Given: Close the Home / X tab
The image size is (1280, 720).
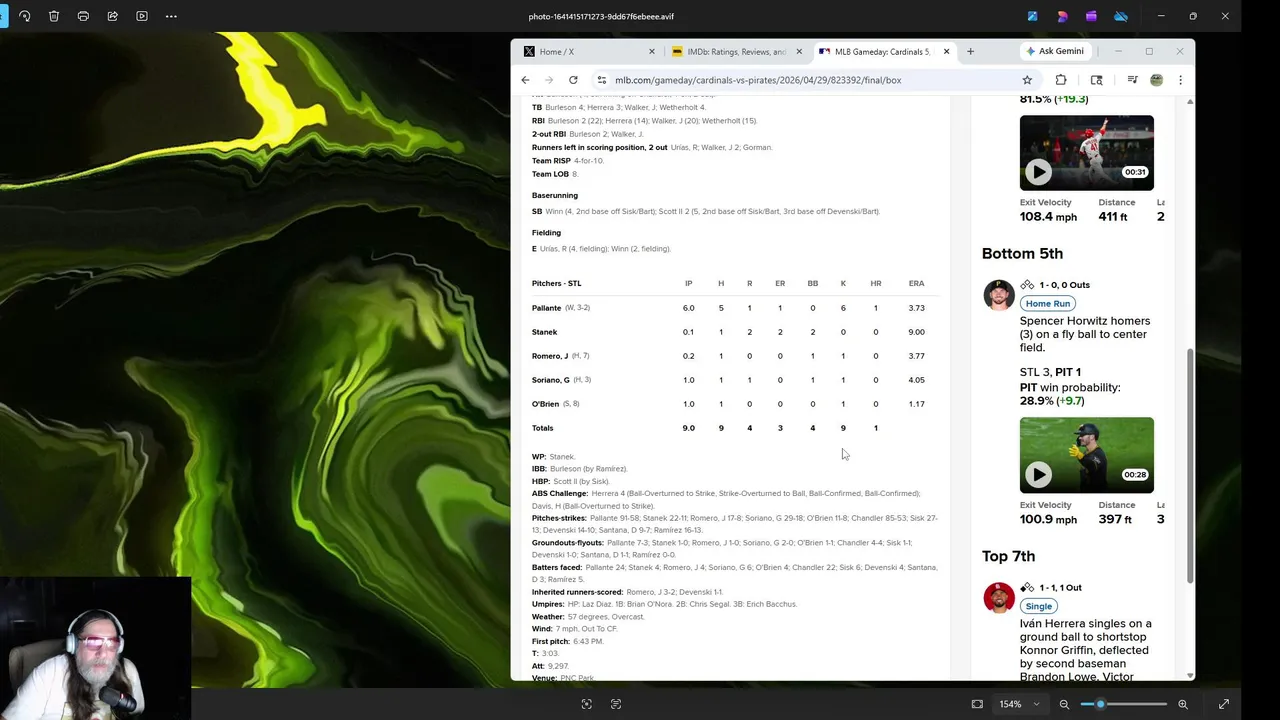Looking at the screenshot, I should pyautogui.click(x=651, y=51).
